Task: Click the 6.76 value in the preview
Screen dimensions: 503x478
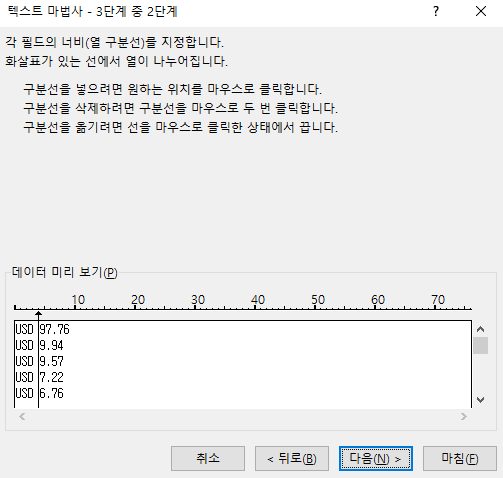Action: 51,394
